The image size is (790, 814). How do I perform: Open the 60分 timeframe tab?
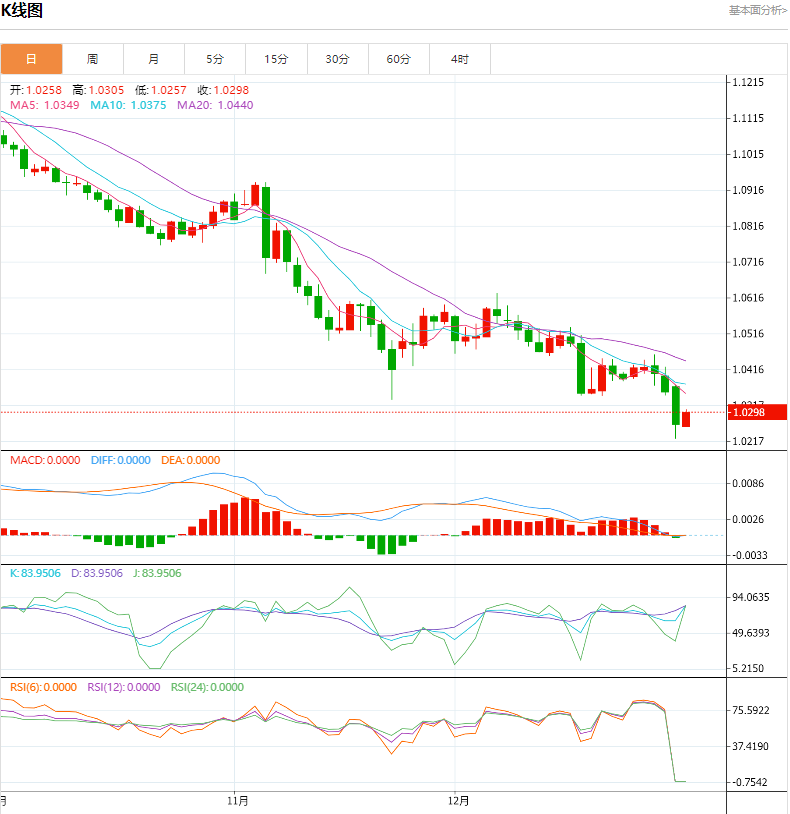click(x=399, y=59)
